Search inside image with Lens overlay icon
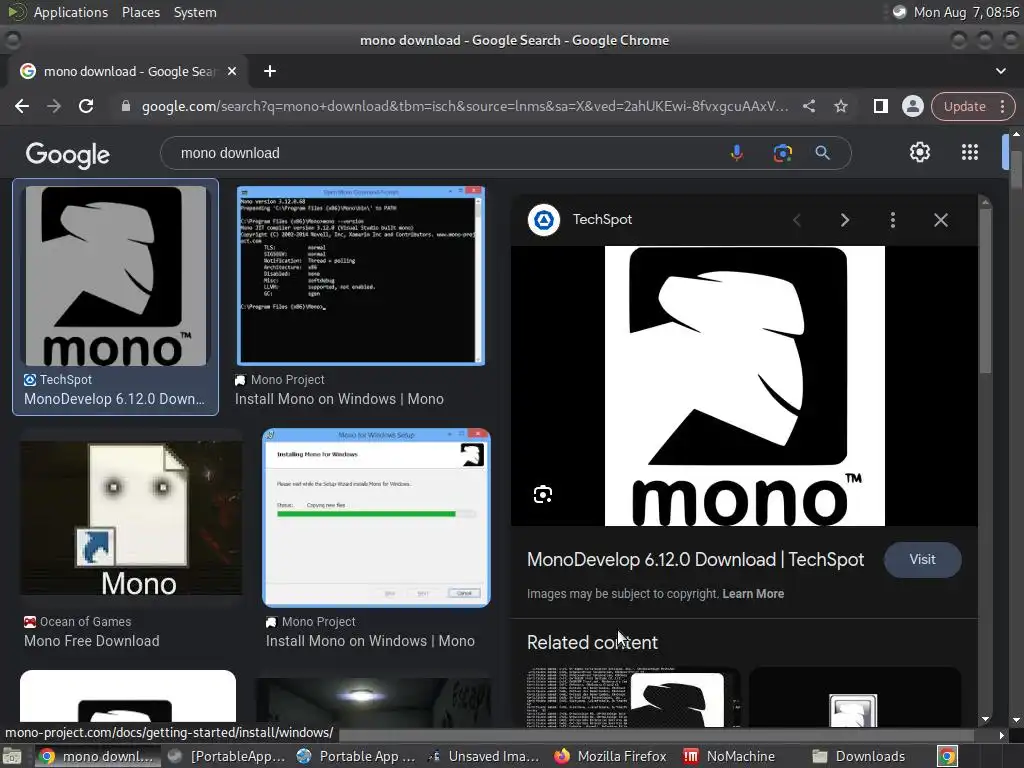1024x768 pixels. tap(543, 494)
